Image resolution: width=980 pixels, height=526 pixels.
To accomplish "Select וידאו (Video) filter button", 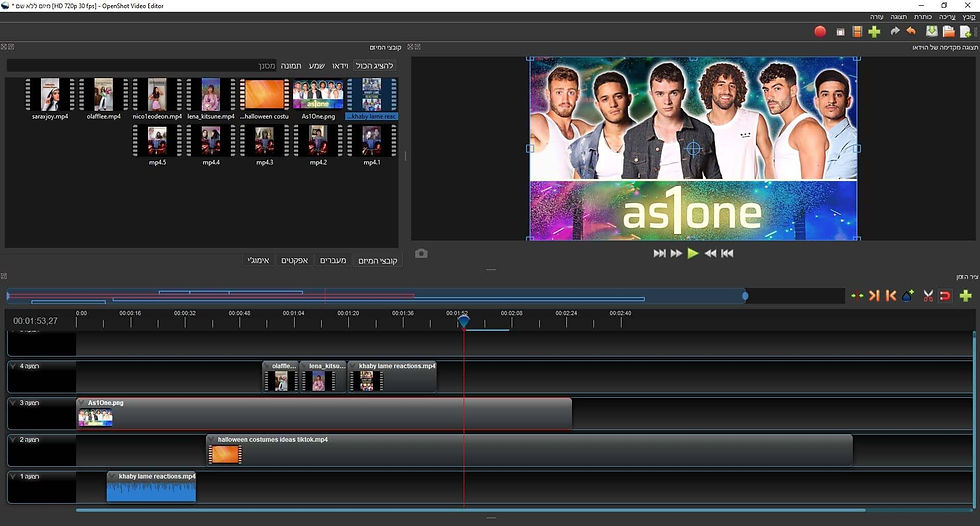I will tap(340, 66).
